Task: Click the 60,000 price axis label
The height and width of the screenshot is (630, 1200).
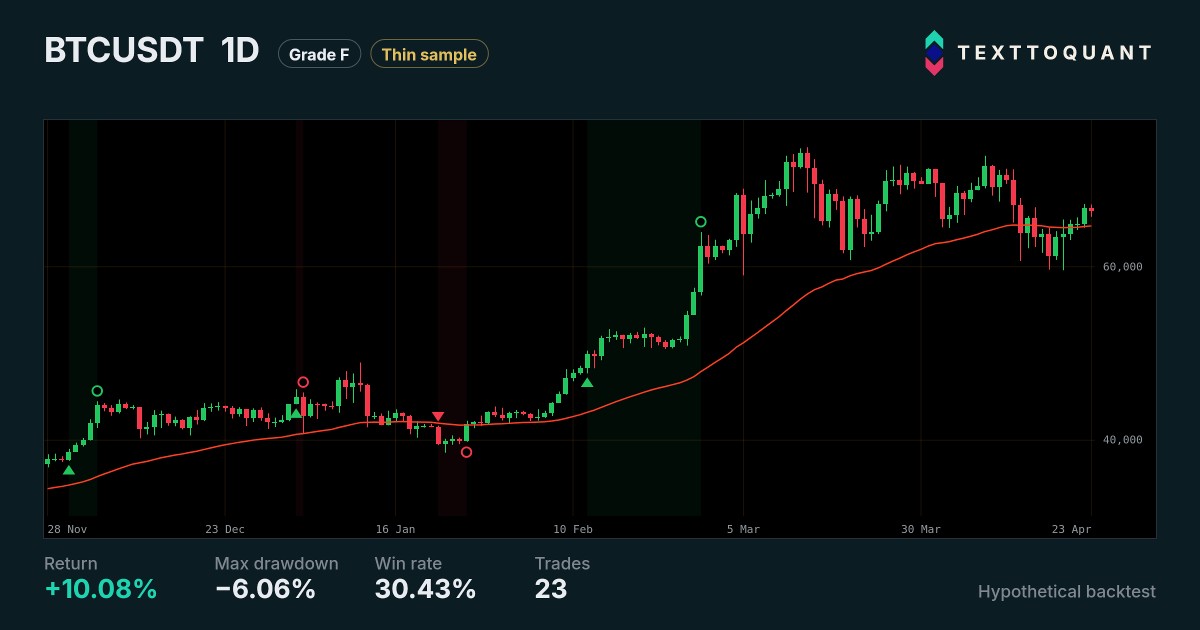Action: point(1123,267)
